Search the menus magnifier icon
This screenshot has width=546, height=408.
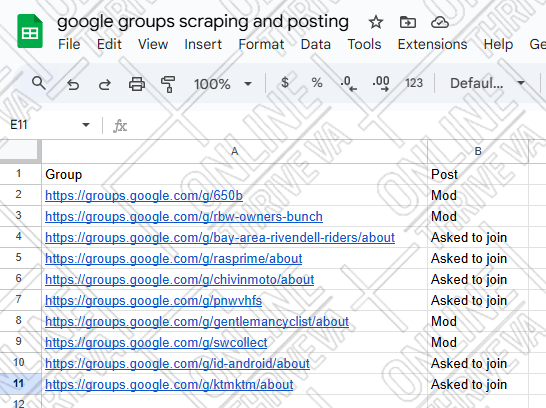[x=38, y=84]
